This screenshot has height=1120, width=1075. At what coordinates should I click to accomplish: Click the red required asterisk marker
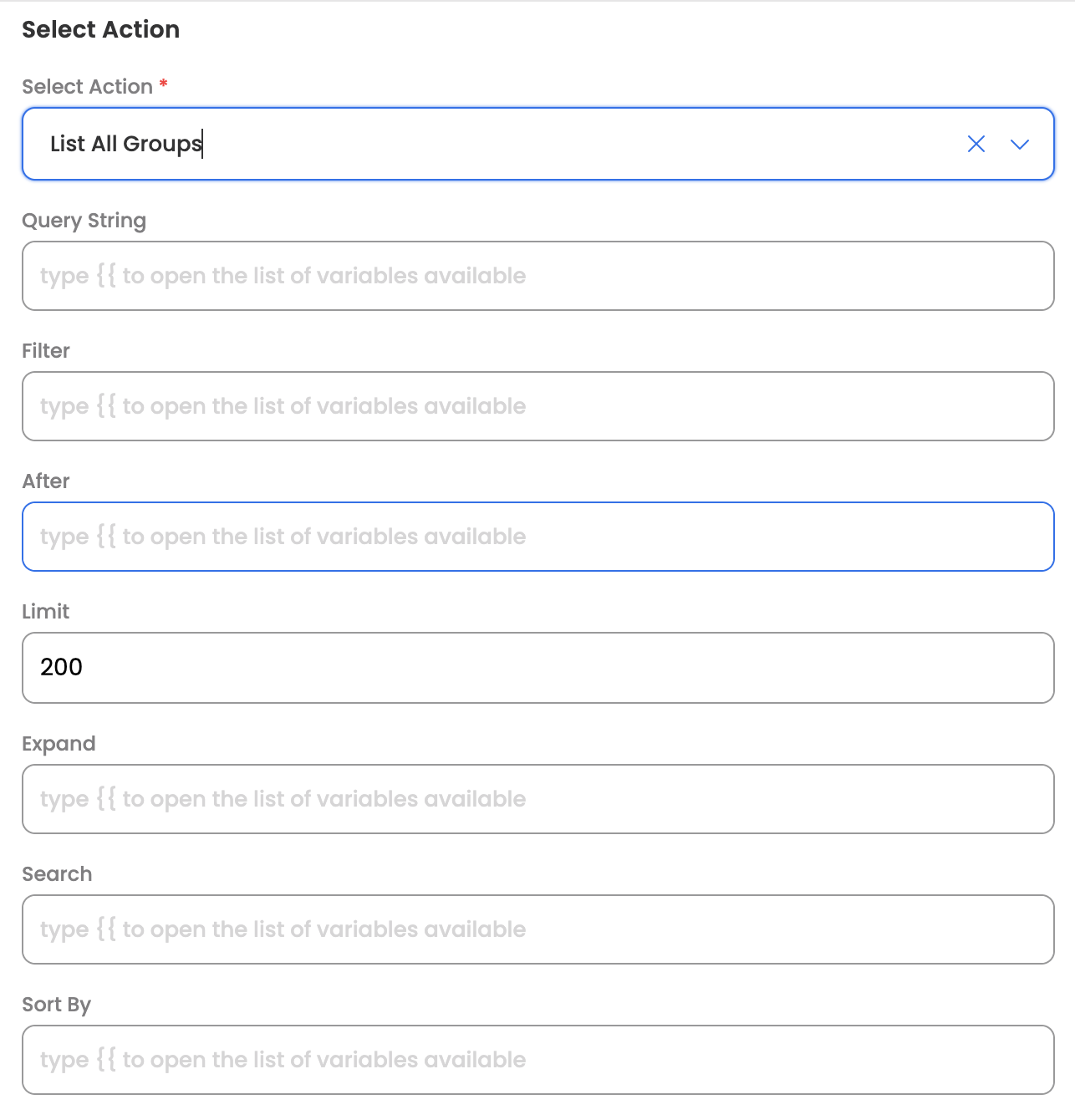[164, 84]
